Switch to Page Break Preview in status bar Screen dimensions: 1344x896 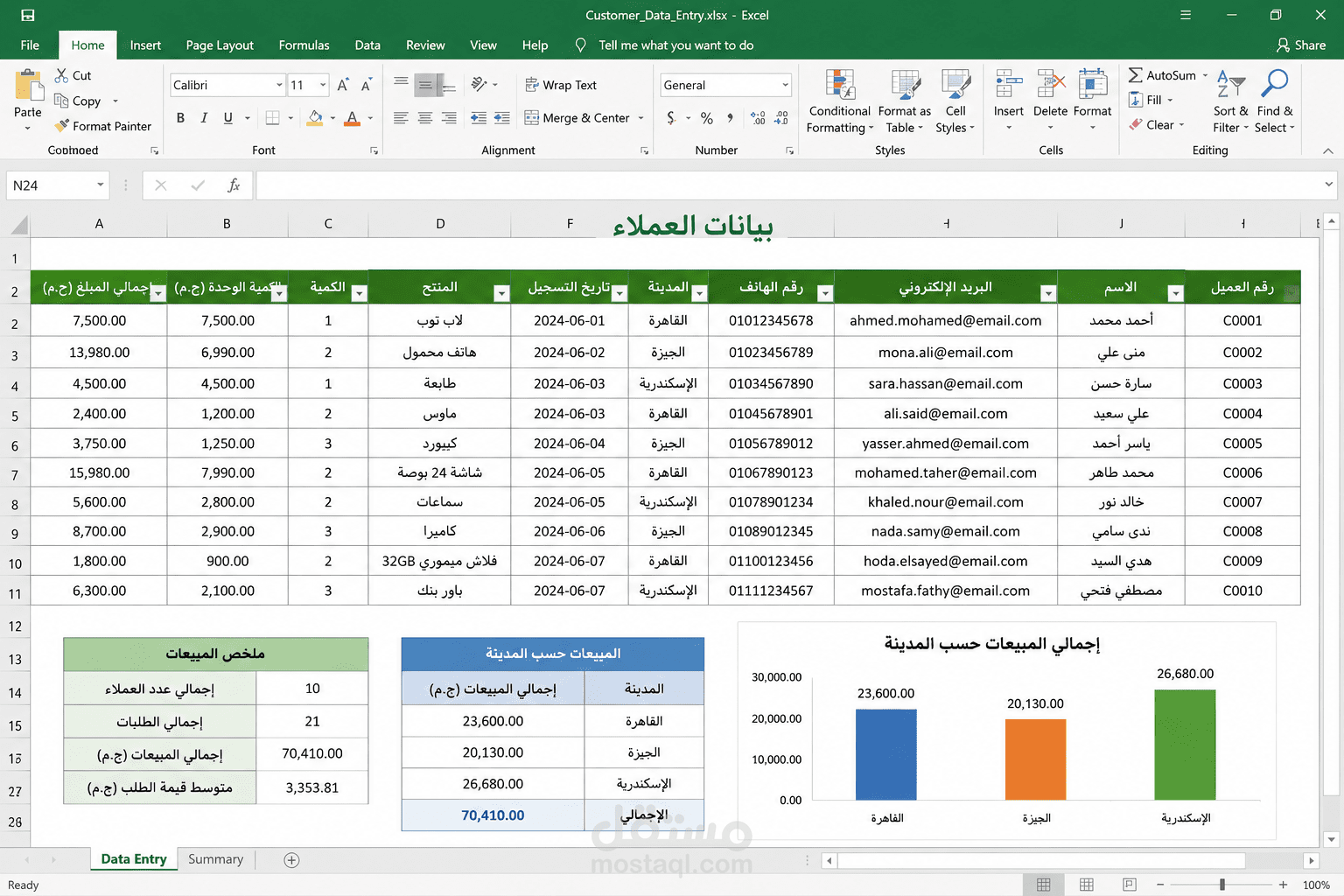[x=1130, y=885]
